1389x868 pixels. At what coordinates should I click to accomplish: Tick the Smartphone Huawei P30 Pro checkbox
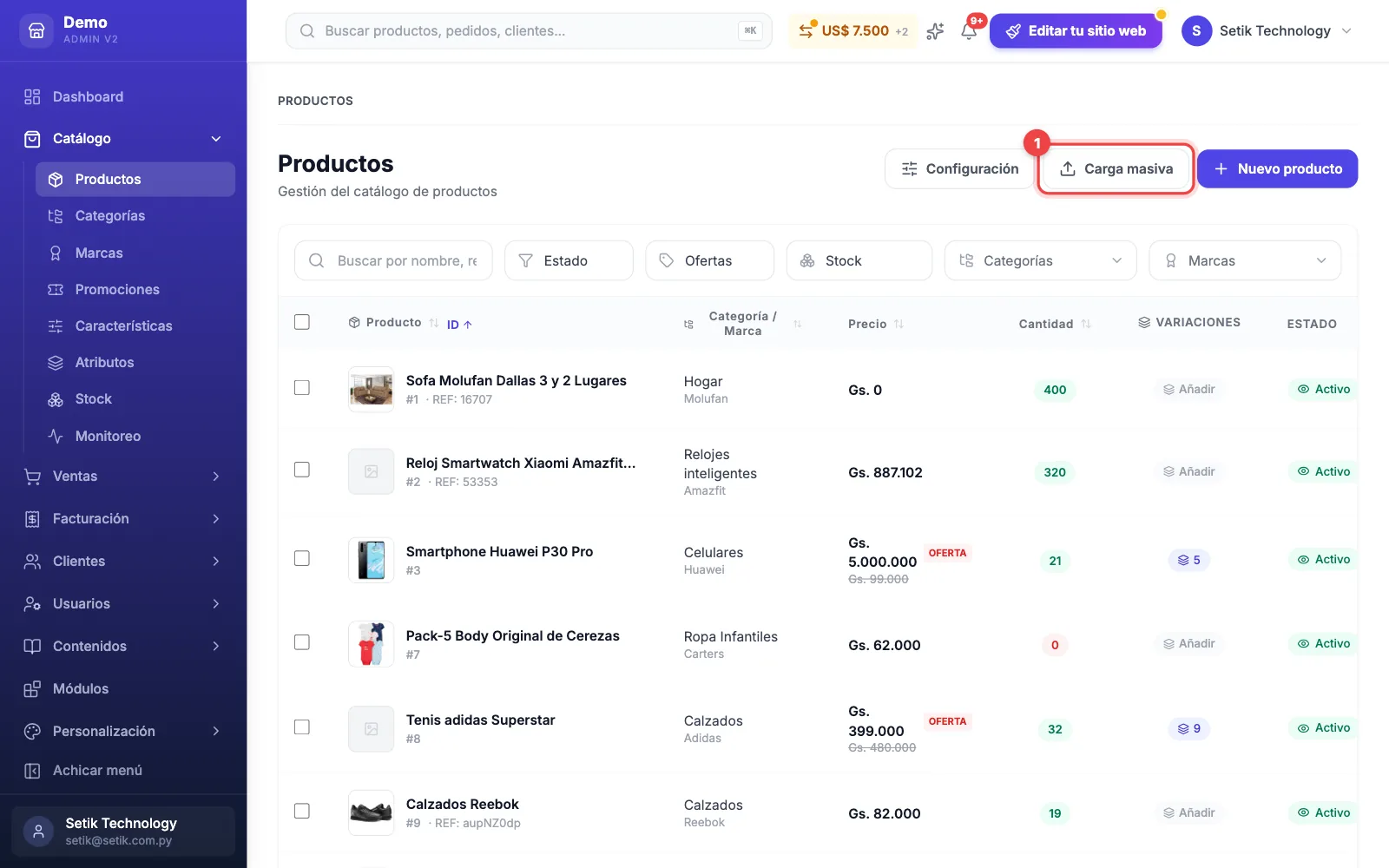tap(302, 558)
